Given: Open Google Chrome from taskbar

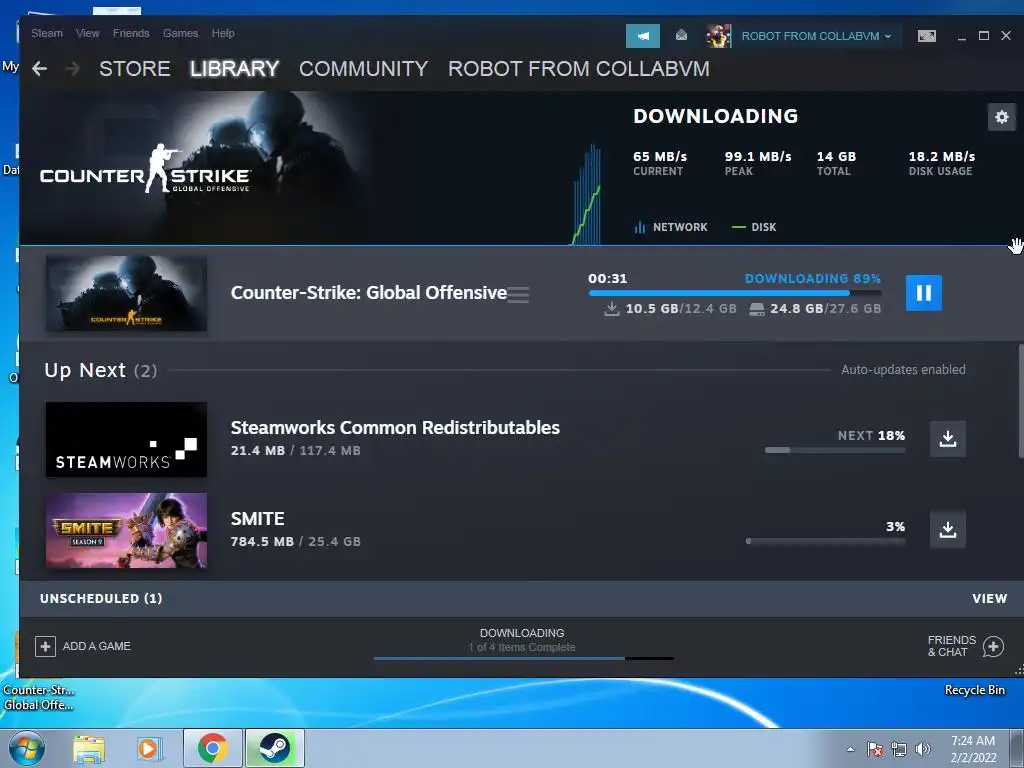Looking at the screenshot, I should point(212,748).
